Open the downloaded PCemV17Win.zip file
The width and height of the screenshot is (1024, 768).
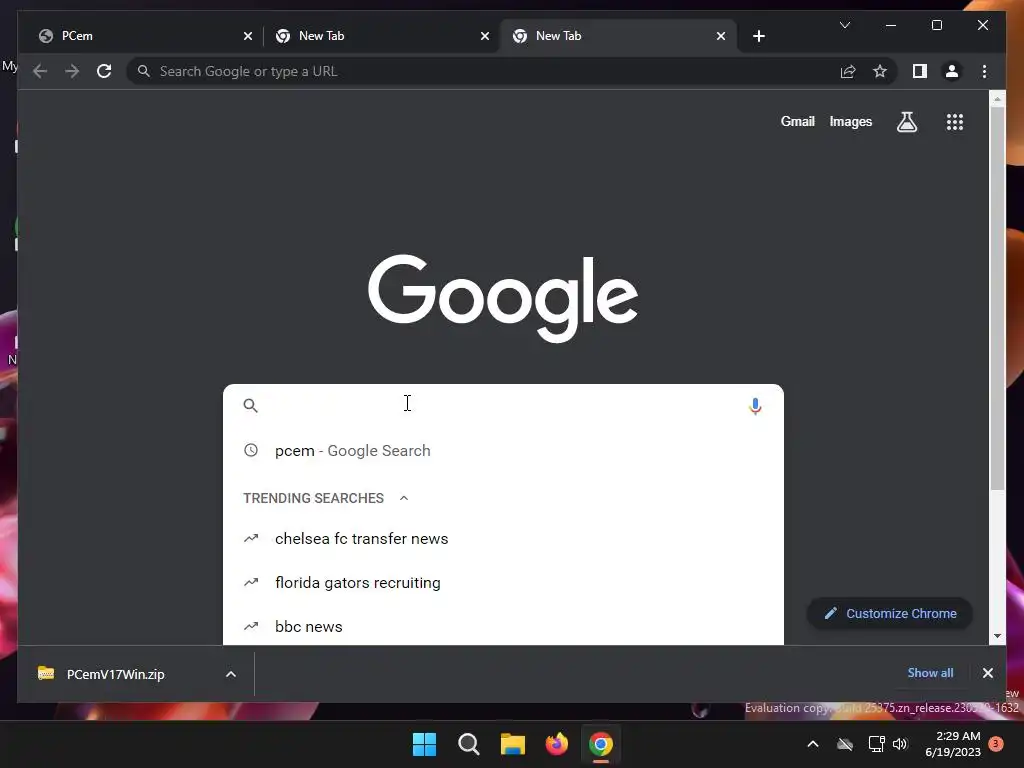116,674
